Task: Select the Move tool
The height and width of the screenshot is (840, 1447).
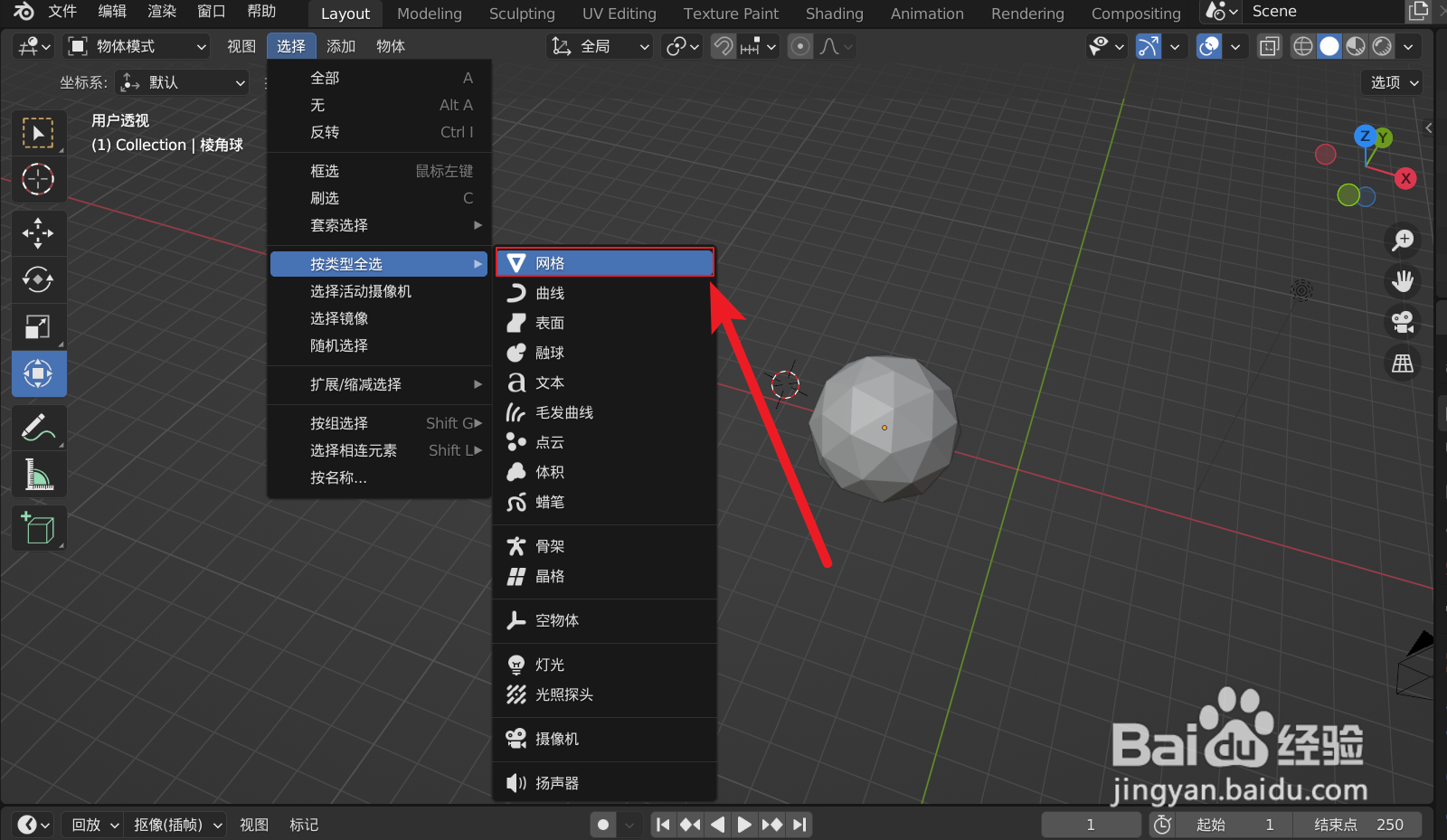Action: tap(38, 233)
